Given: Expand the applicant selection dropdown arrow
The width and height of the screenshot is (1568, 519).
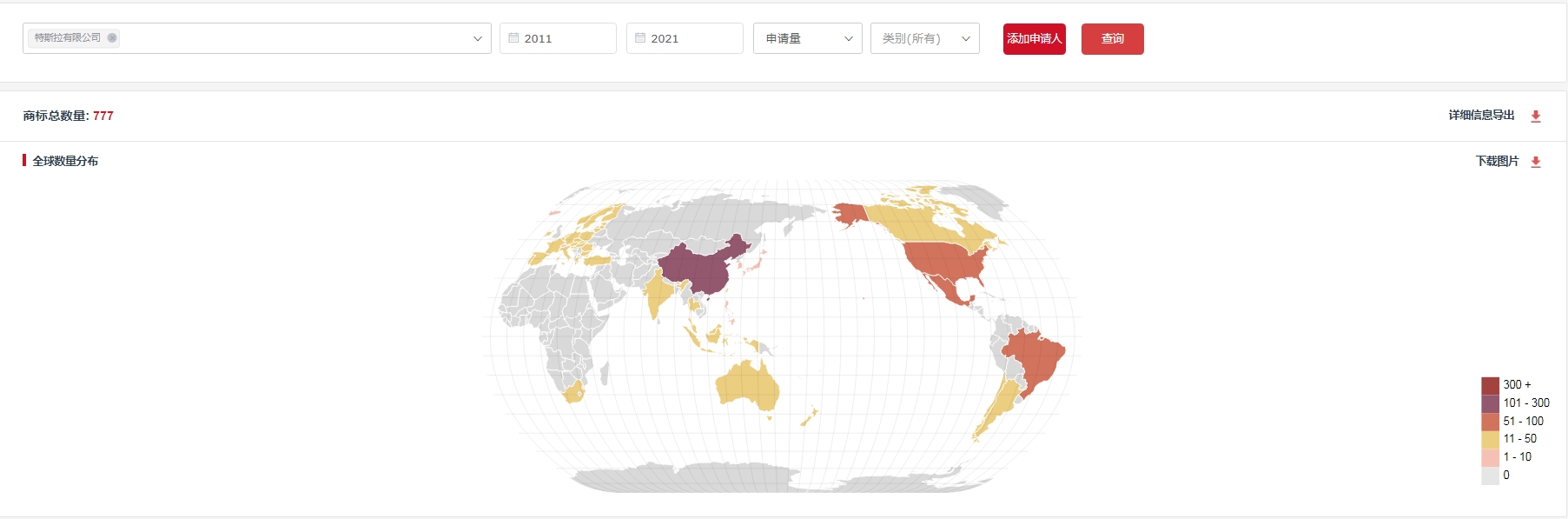Looking at the screenshot, I should [x=477, y=39].
